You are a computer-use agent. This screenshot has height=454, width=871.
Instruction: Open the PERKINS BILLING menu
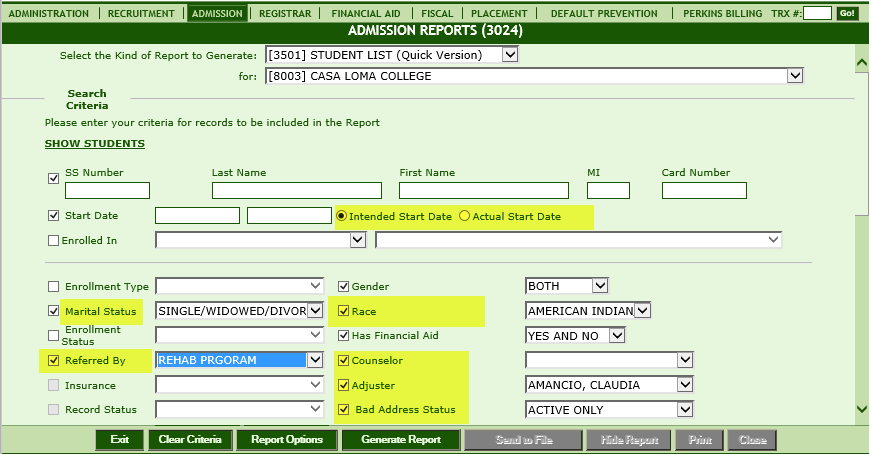tap(722, 13)
